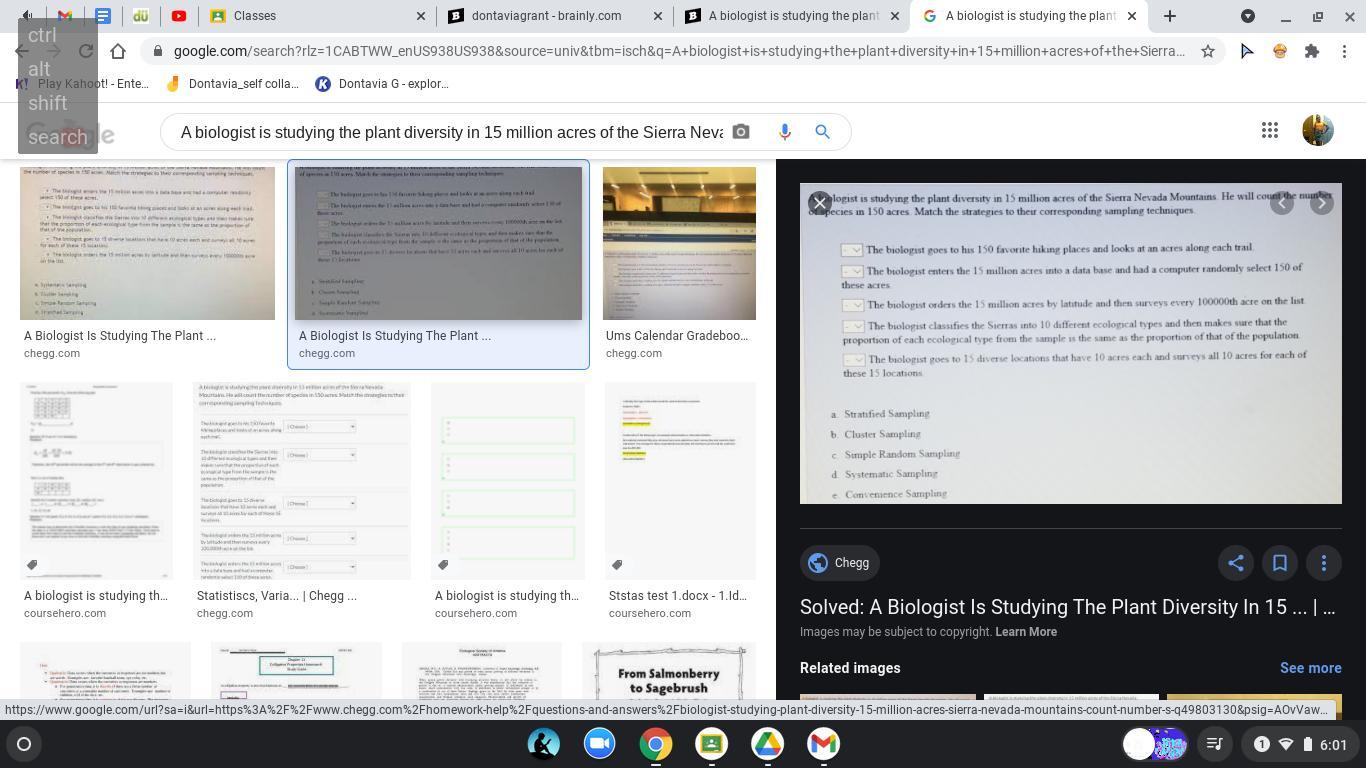Open Zoom from the shelf
The width and height of the screenshot is (1366, 768).
pyautogui.click(x=600, y=744)
